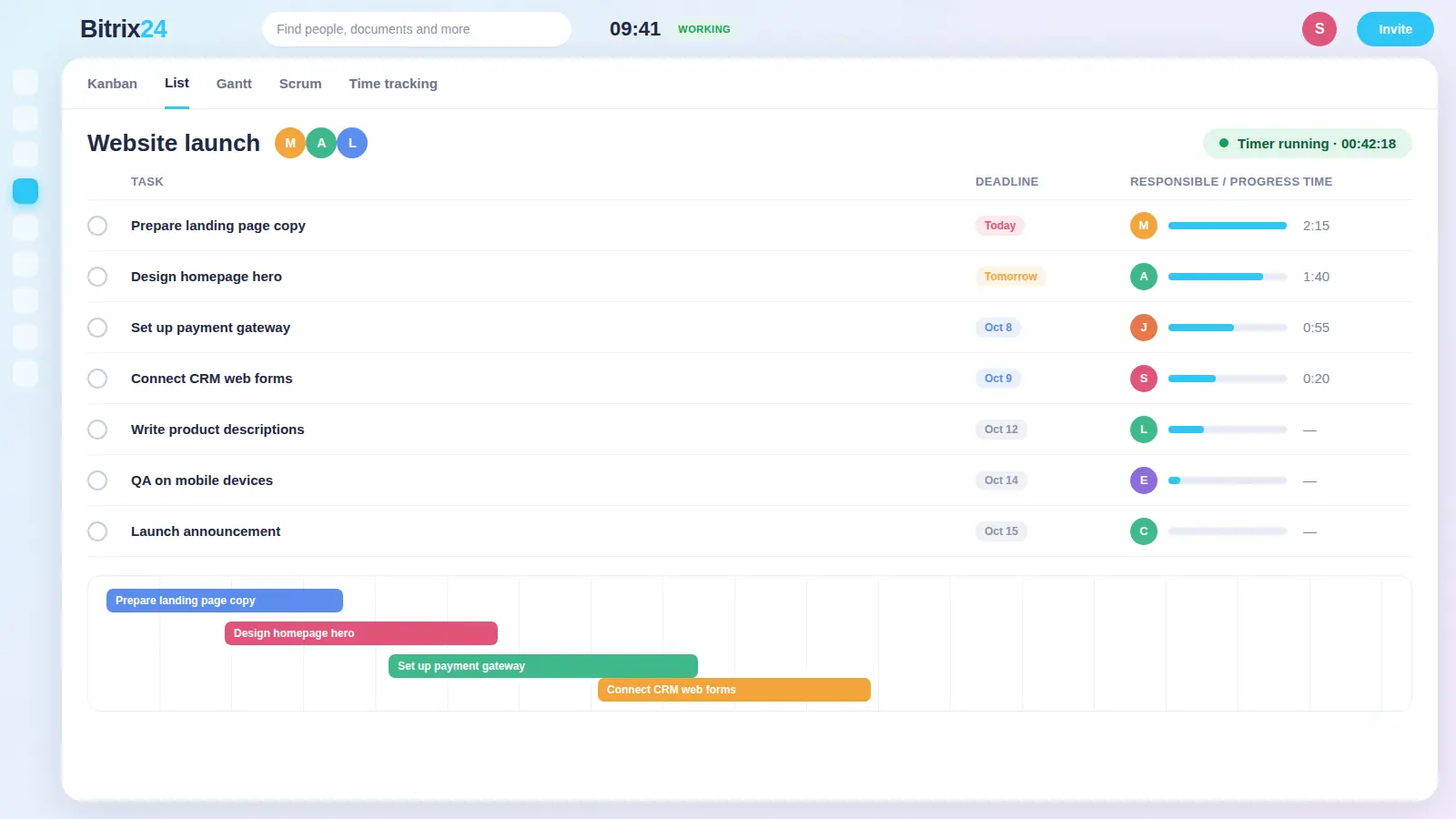
Task: Click the WORKING status badge
Action: [704, 29]
